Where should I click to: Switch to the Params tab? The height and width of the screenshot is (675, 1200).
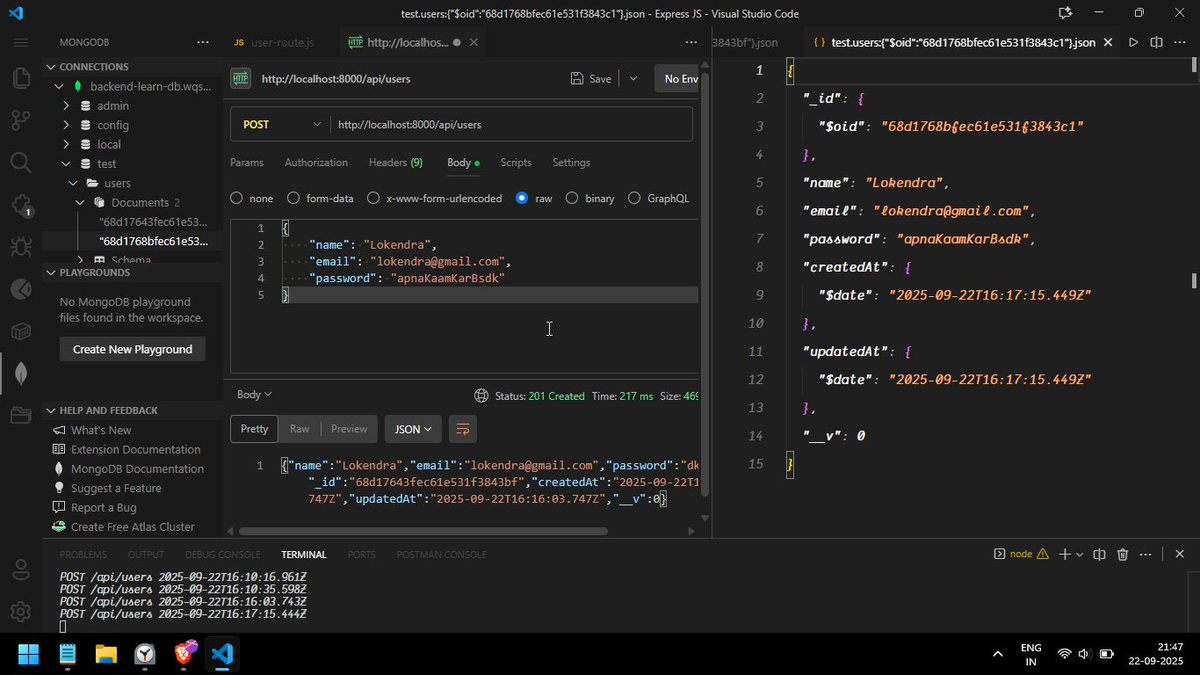[247, 162]
